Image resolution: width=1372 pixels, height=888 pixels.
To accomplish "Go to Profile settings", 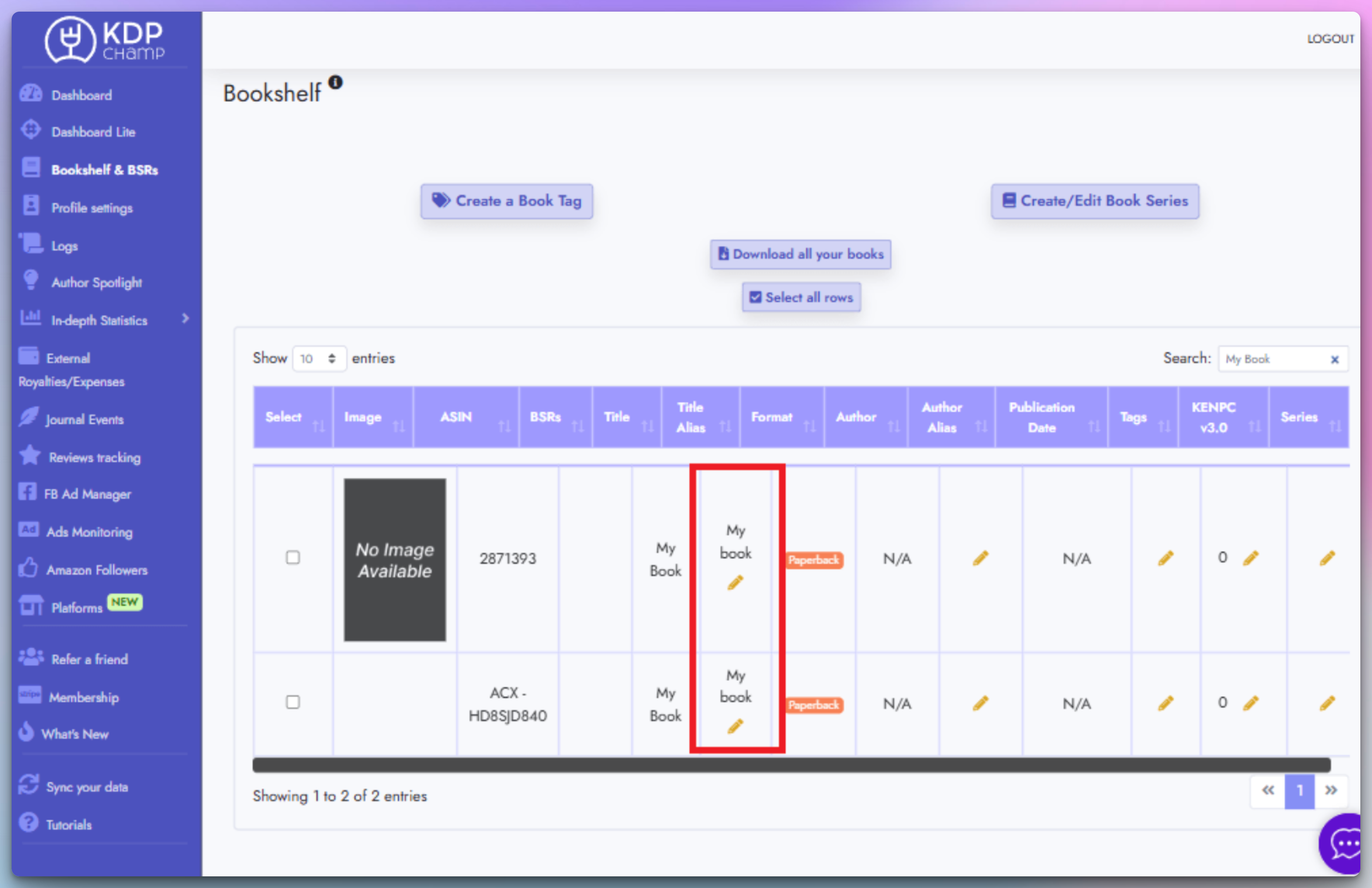I will [x=92, y=208].
